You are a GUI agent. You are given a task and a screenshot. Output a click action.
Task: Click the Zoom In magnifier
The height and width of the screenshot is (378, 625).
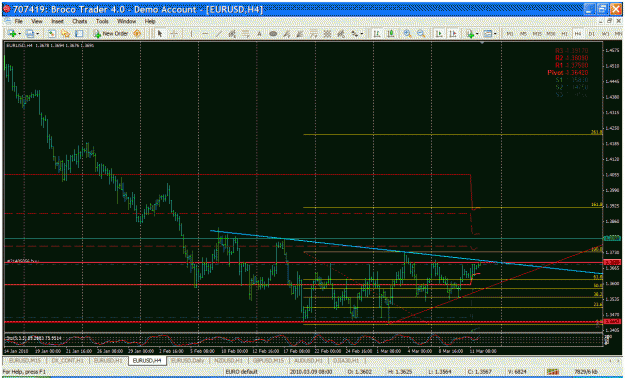(407, 34)
